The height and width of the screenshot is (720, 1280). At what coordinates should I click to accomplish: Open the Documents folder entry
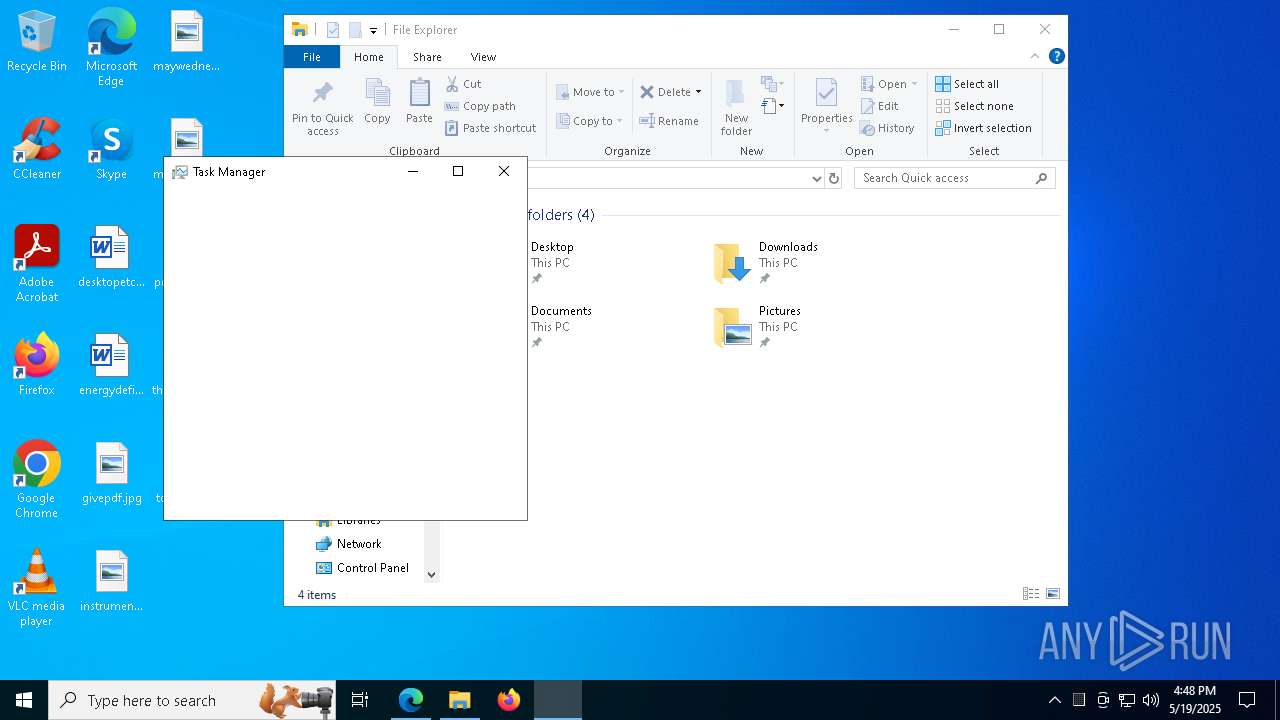(561, 327)
